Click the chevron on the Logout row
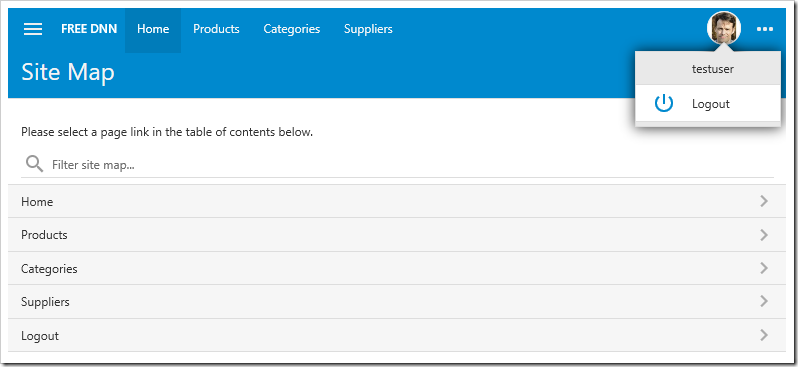Image resolution: width=798 pixels, height=367 pixels. pyautogui.click(x=763, y=335)
